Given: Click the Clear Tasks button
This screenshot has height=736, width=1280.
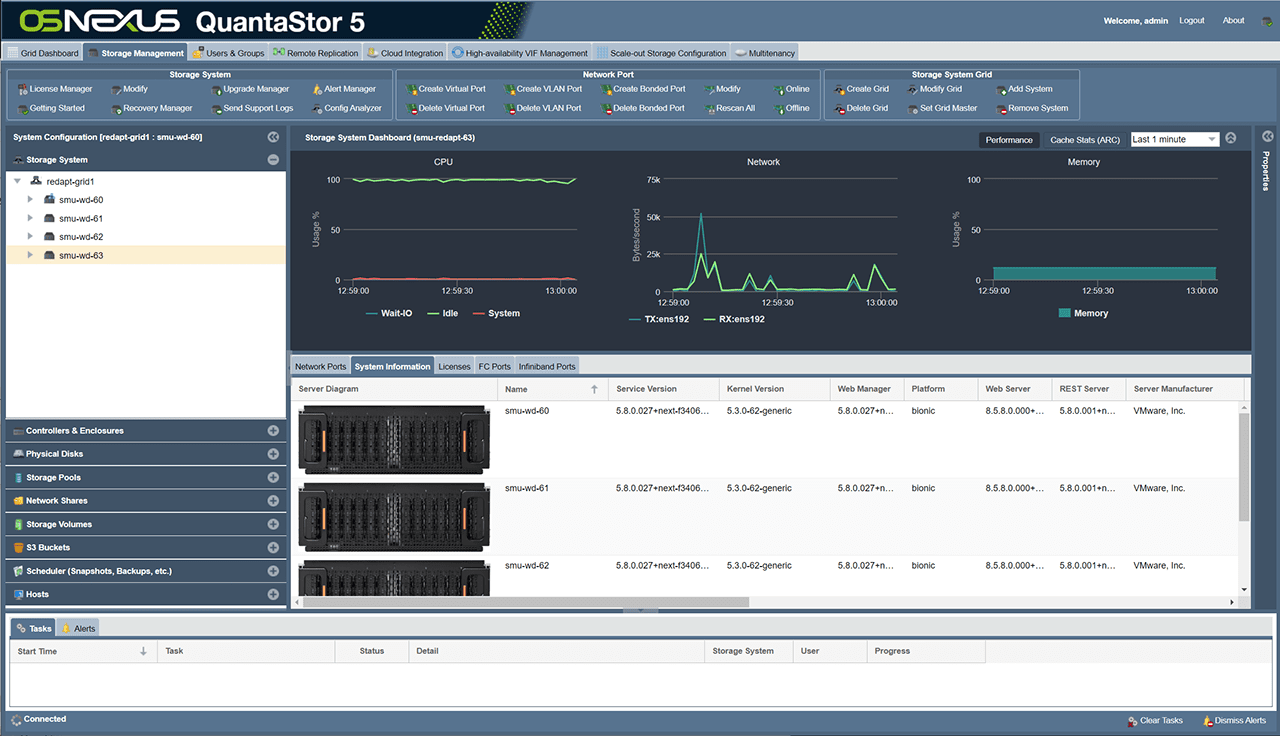Looking at the screenshot, I should tap(1154, 720).
